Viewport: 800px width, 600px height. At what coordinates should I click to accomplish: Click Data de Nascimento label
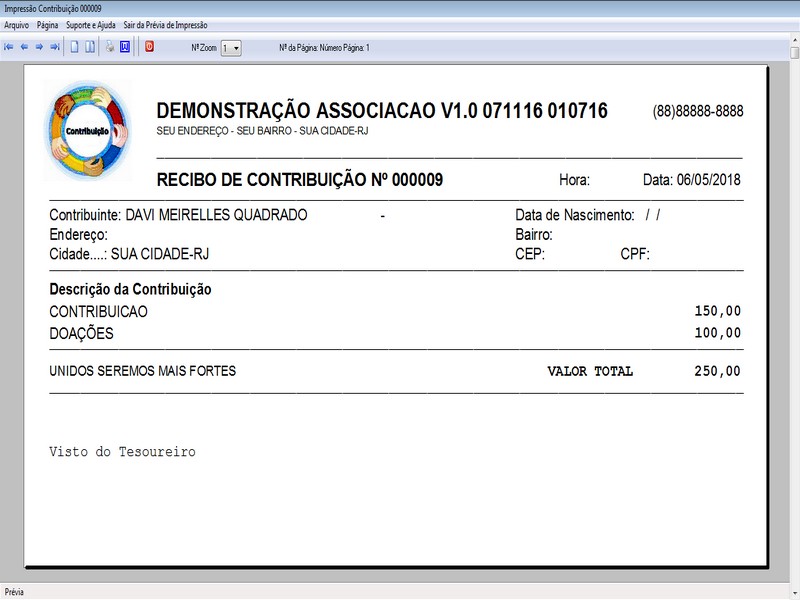(x=575, y=215)
